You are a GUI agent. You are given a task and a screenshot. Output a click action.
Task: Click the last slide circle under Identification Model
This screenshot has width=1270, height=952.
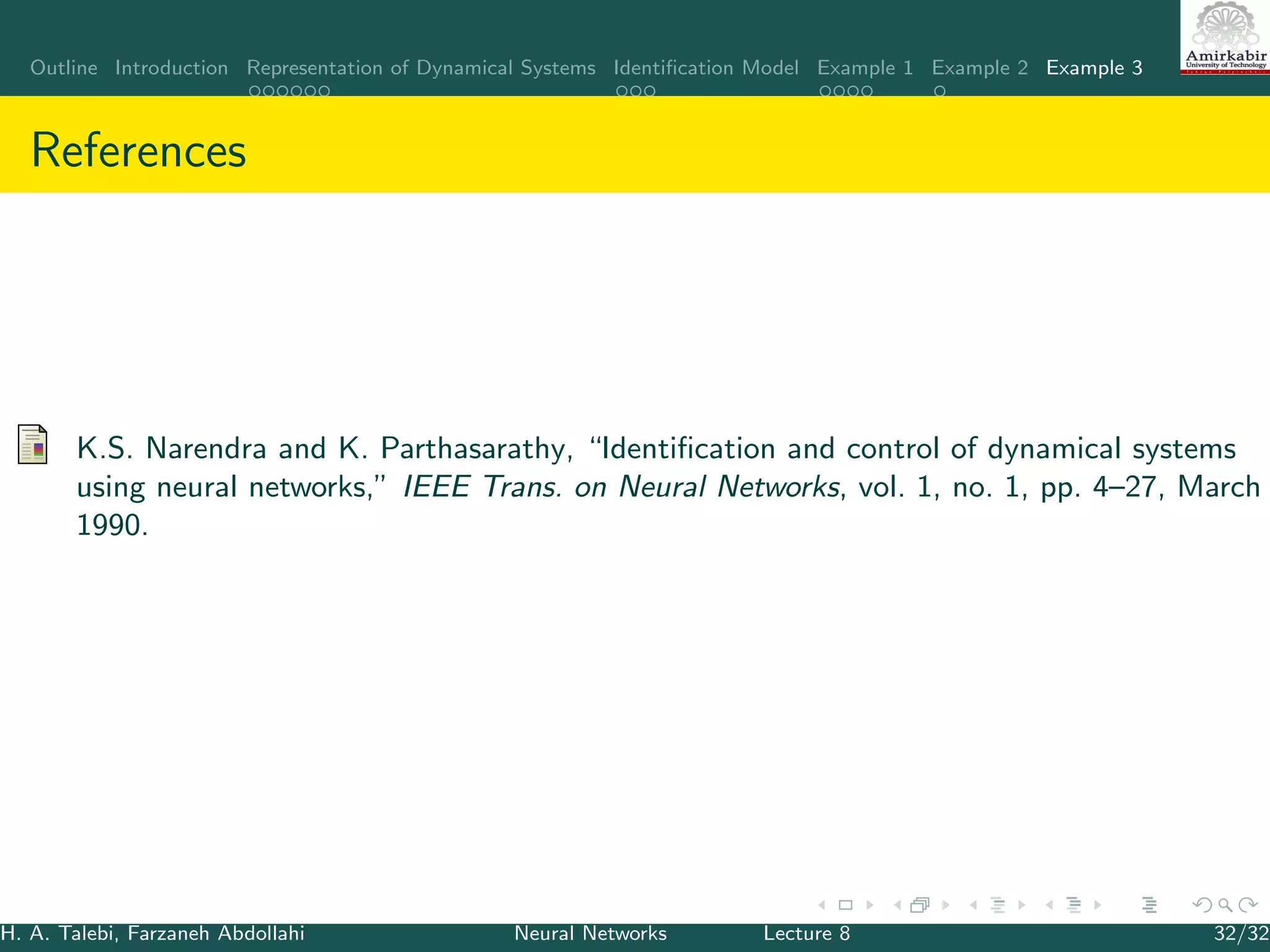[x=650, y=91]
